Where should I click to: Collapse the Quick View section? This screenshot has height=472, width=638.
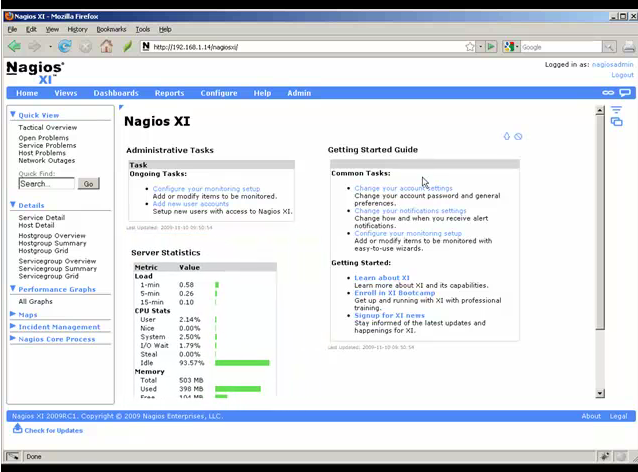pyautogui.click(x=13, y=115)
